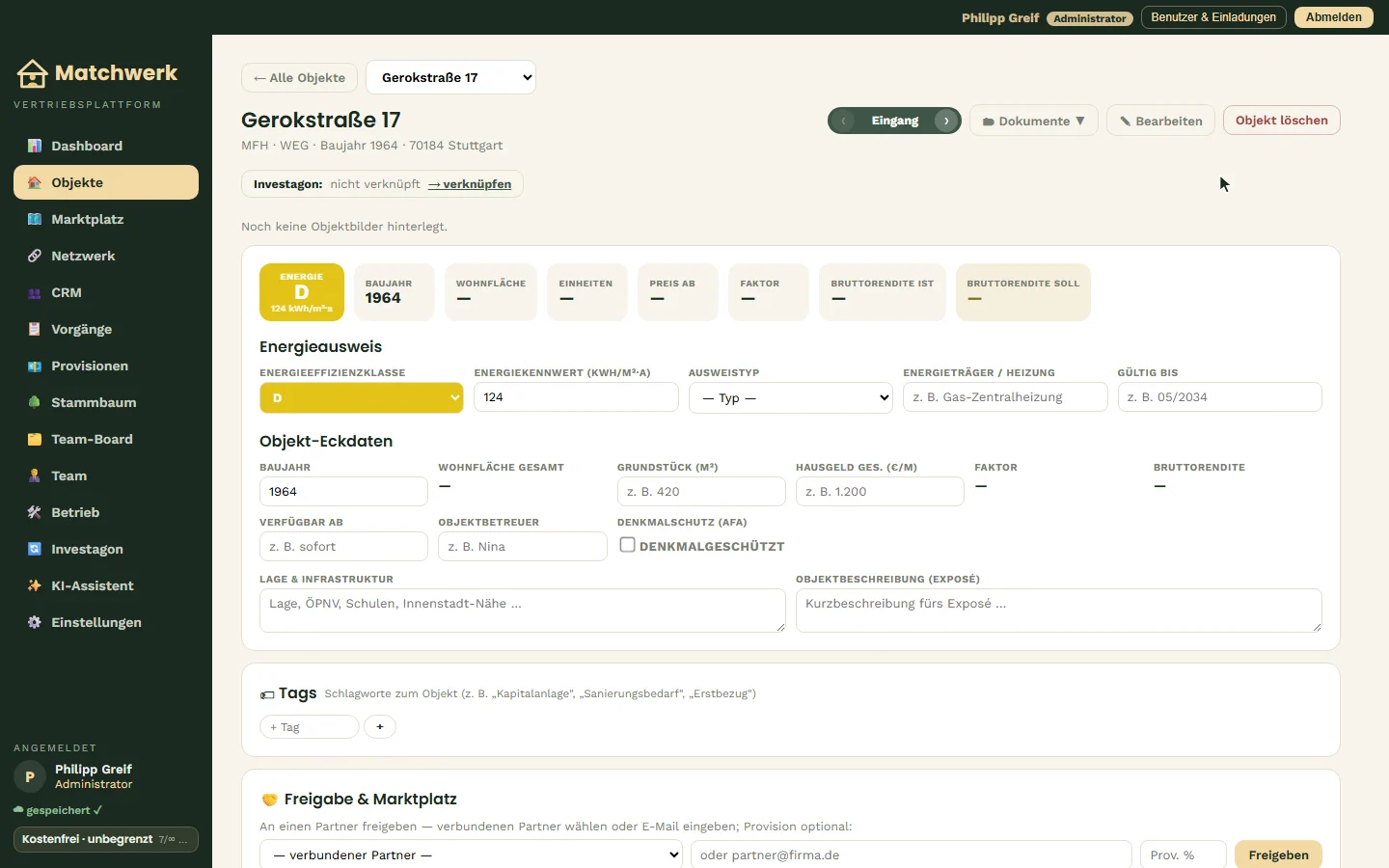
Task: Click the Stammbaum tree icon
Action: point(35,402)
